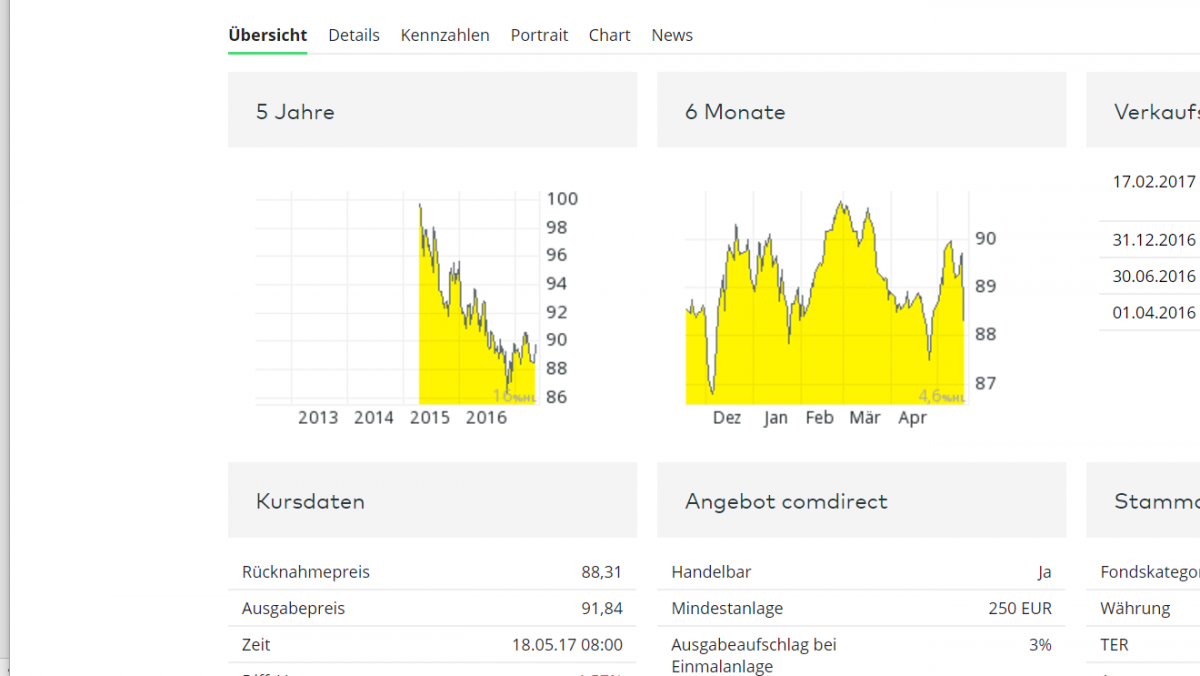1200x676 pixels.
Task: Click the 31.12.2016 date entry
Action: 1154,240
